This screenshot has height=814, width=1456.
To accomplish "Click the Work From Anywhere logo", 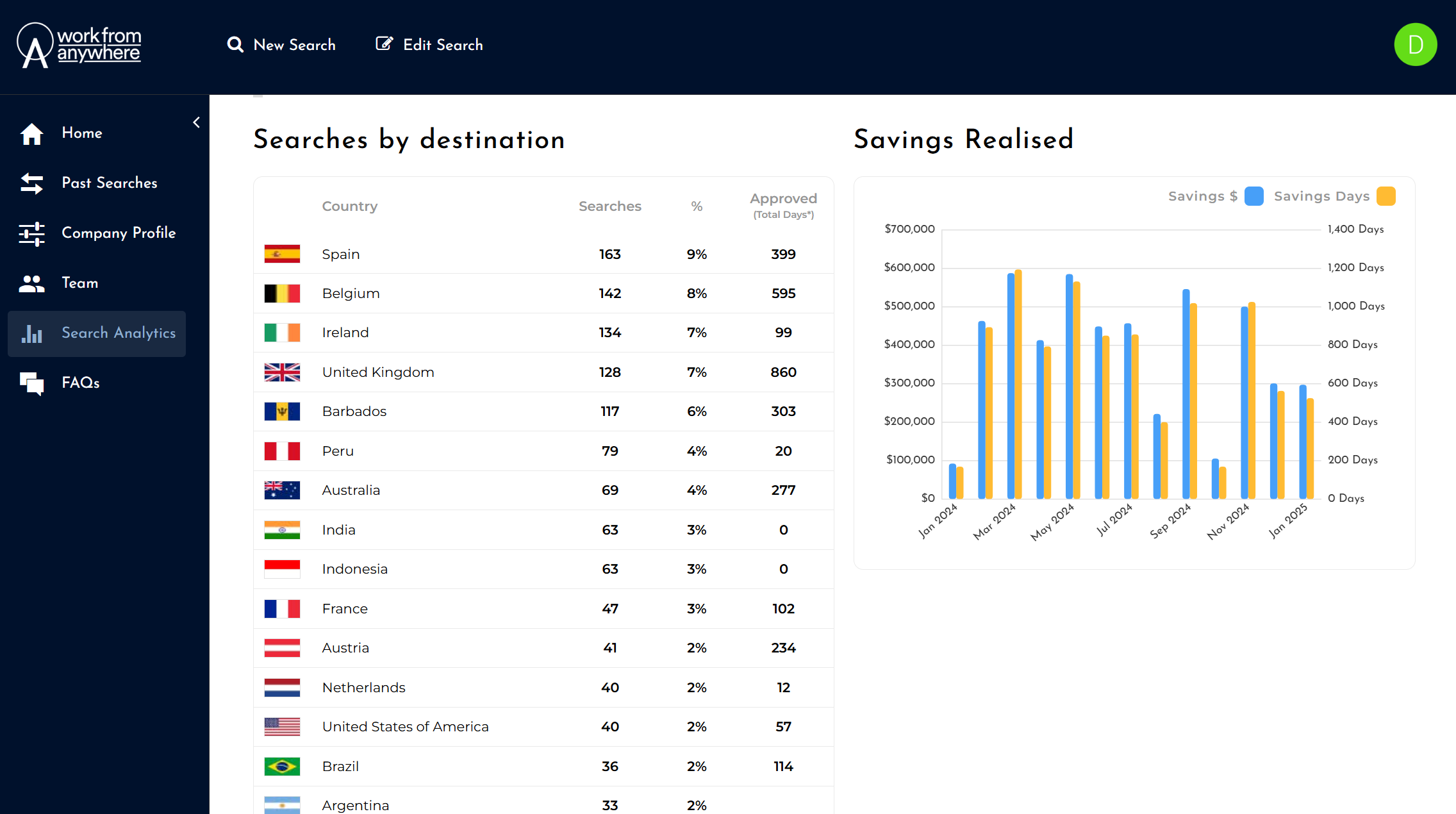I will click(x=79, y=45).
